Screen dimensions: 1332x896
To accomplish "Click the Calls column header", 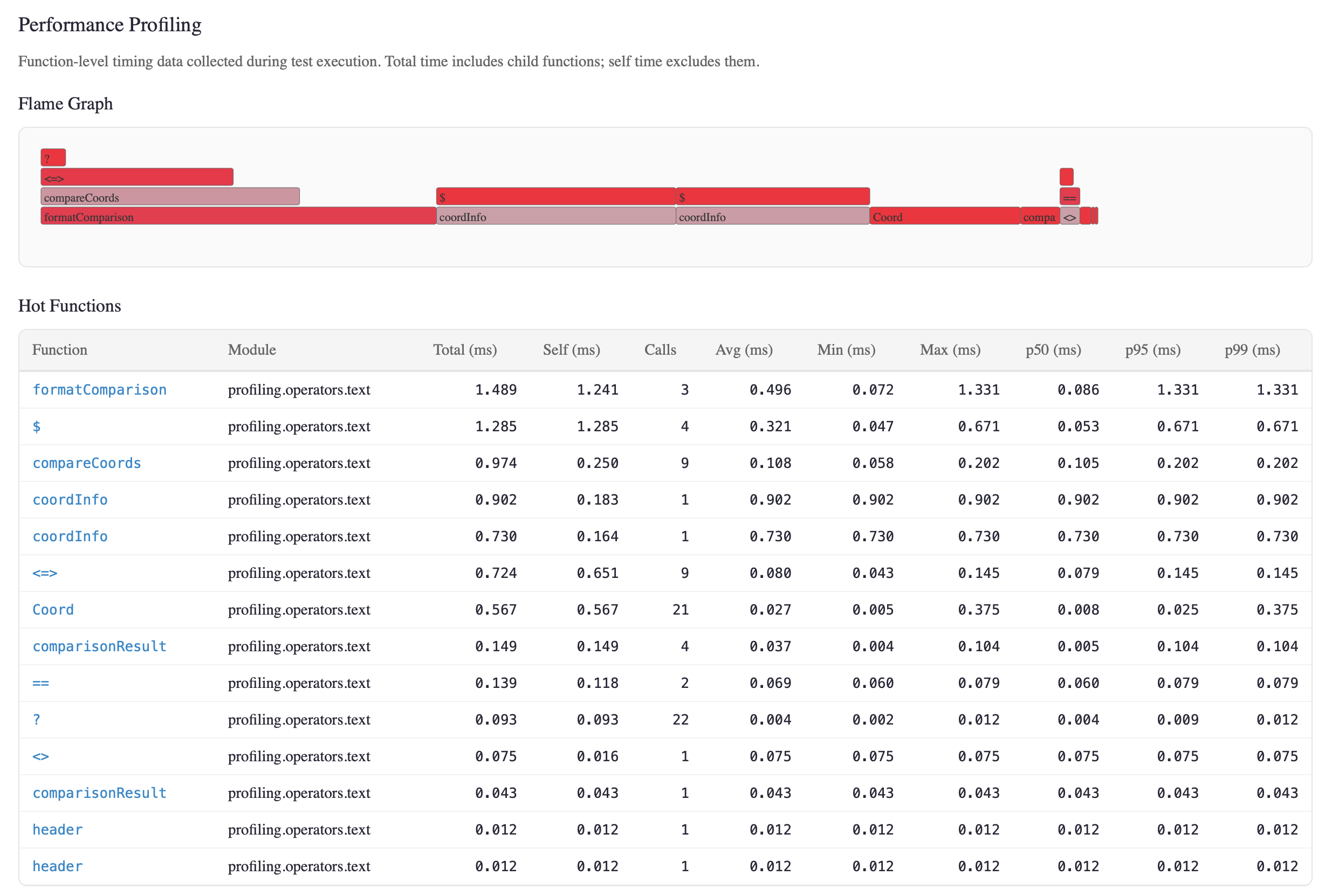I will (660, 350).
